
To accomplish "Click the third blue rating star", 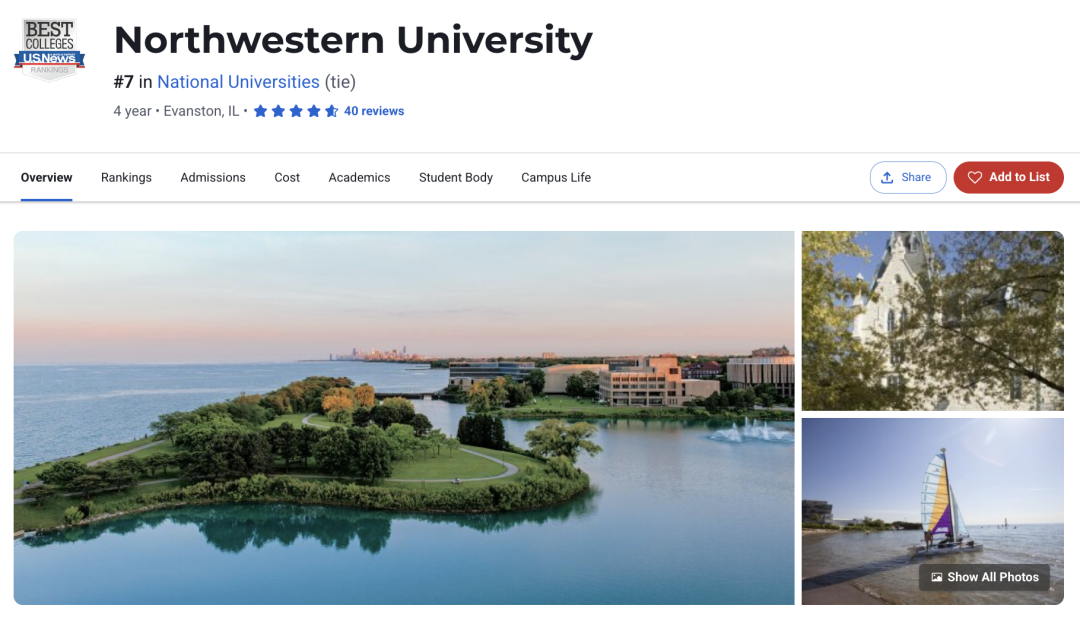I will (x=296, y=111).
